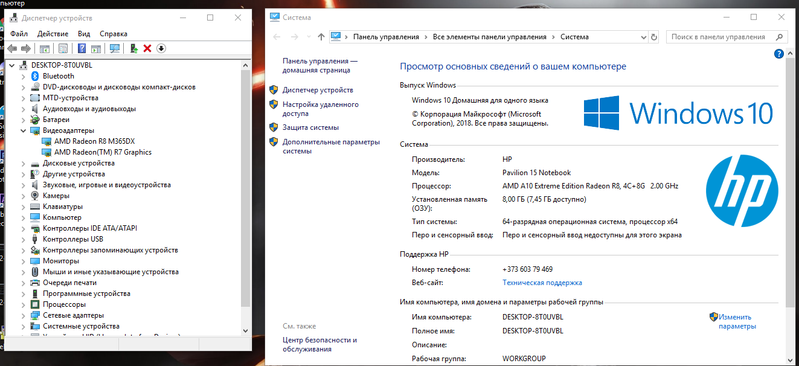The width and height of the screenshot is (799, 366).
Task: Open the address bar history dropdown
Action: point(643,37)
